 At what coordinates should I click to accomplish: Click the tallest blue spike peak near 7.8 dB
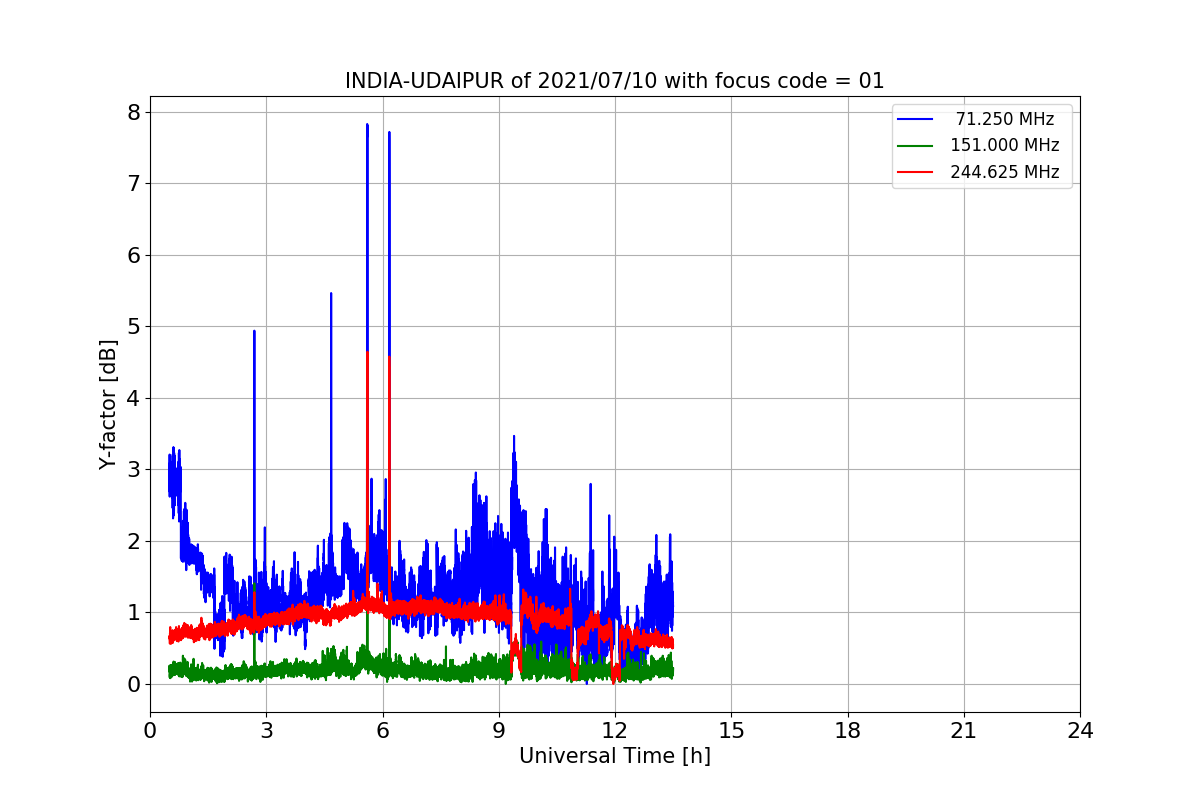click(x=367, y=125)
